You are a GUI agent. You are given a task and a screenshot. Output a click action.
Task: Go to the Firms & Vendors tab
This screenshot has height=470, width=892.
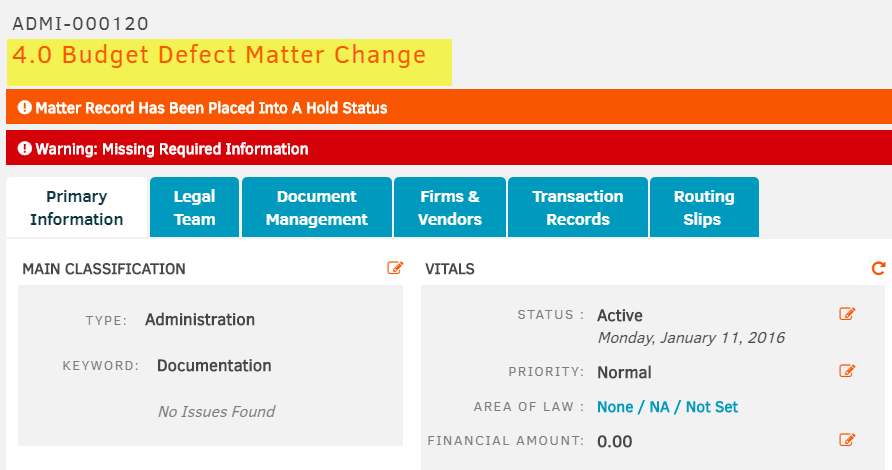(x=450, y=207)
